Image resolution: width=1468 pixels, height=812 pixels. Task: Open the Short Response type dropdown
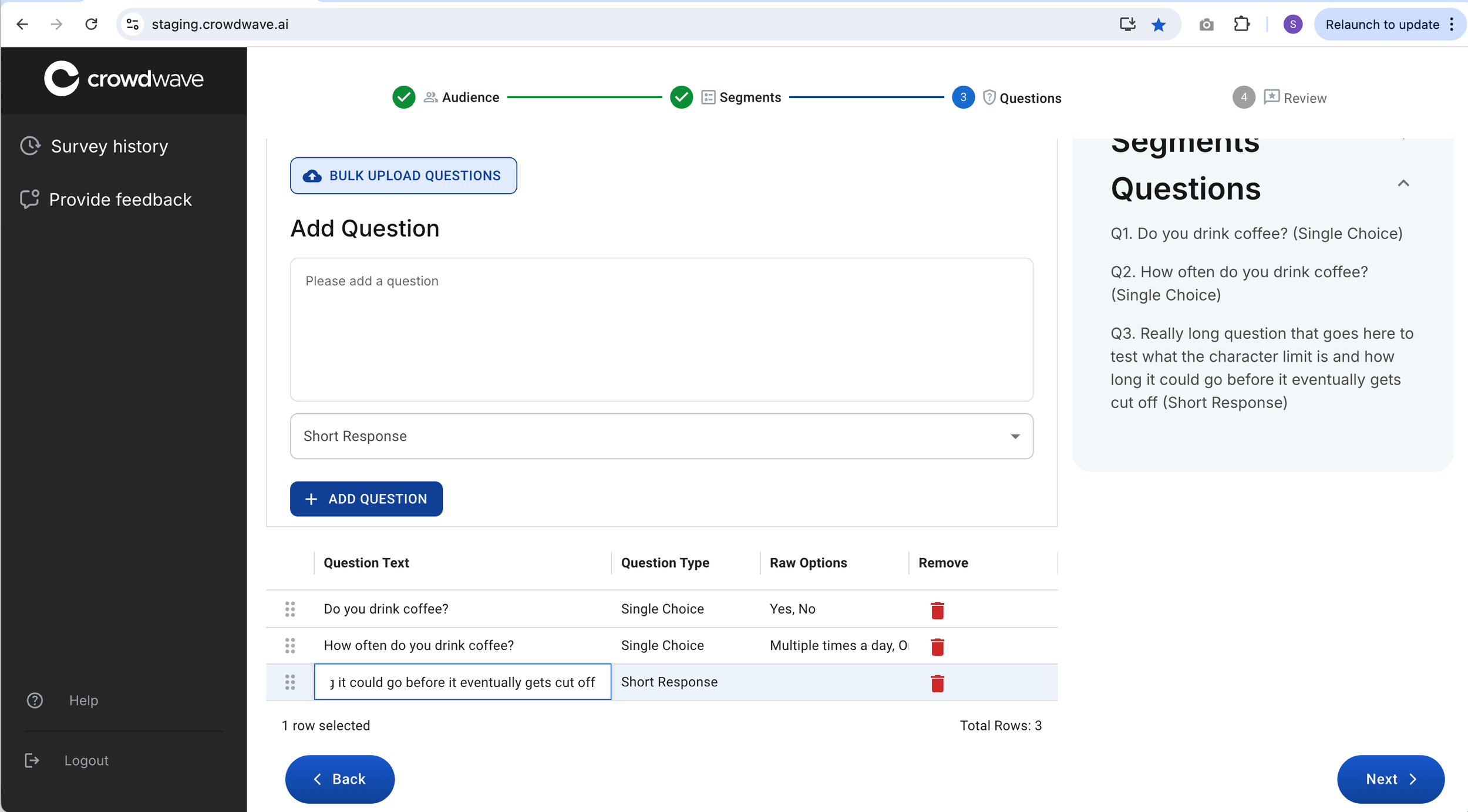click(661, 436)
